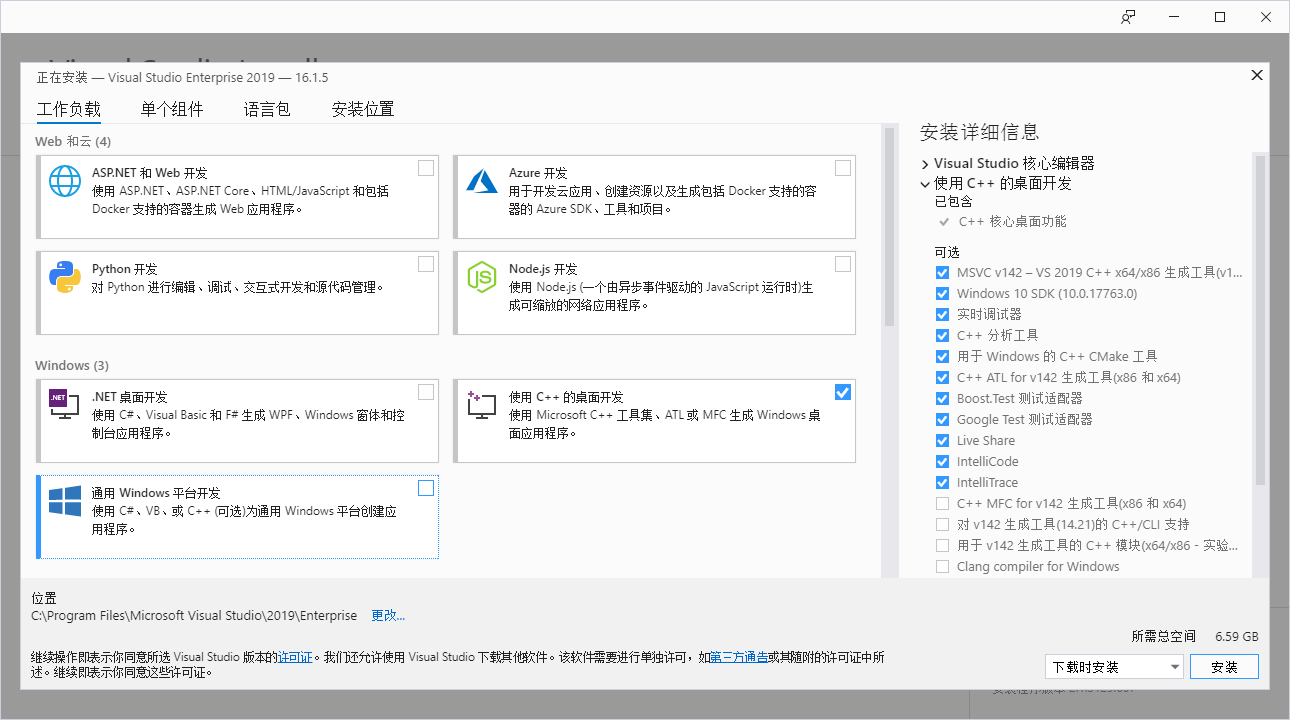Uncheck the 实时调试器 option
Image resolution: width=1290 pixels, height=720 pixels.
942,314
